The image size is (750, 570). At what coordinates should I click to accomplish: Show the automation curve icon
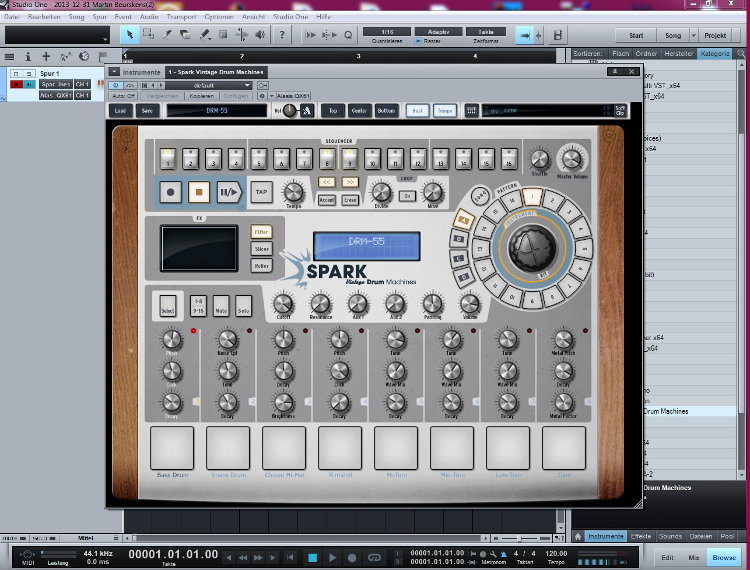tap(65, 56)
